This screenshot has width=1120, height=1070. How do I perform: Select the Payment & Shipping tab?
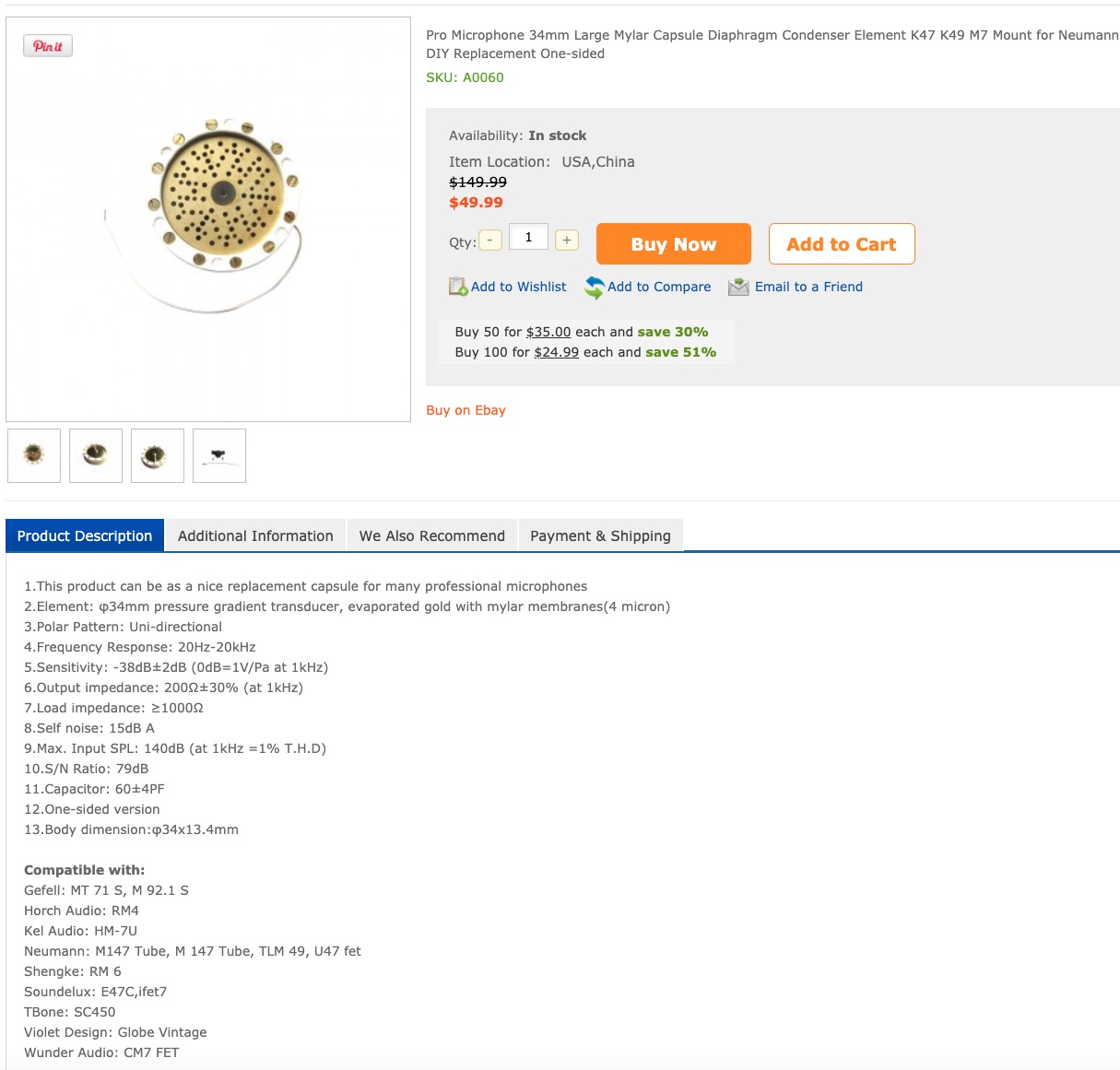(600, 535)
